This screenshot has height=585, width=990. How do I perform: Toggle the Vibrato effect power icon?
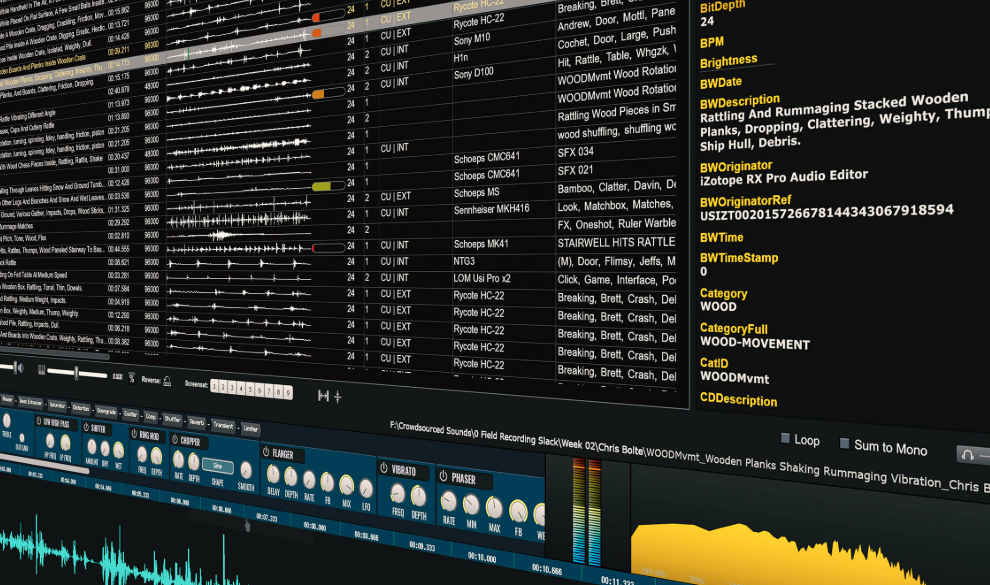384,470
